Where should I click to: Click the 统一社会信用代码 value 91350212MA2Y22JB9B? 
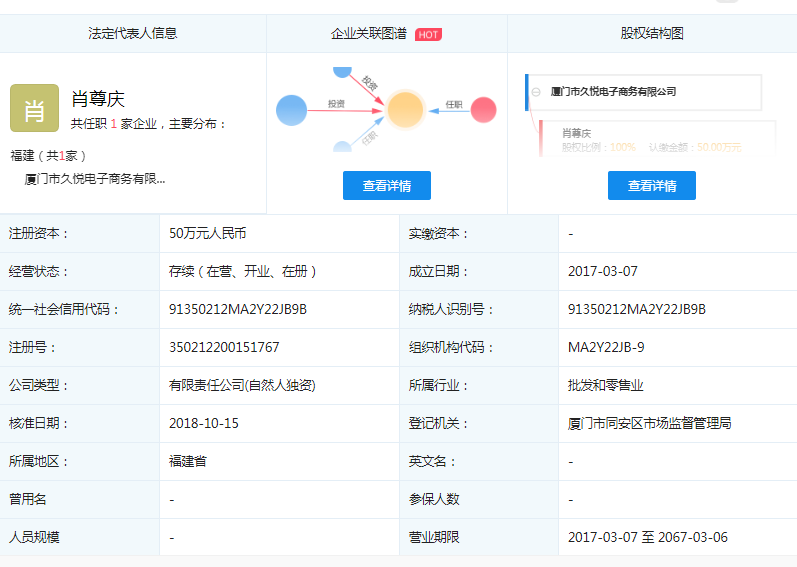coord(238,309)
